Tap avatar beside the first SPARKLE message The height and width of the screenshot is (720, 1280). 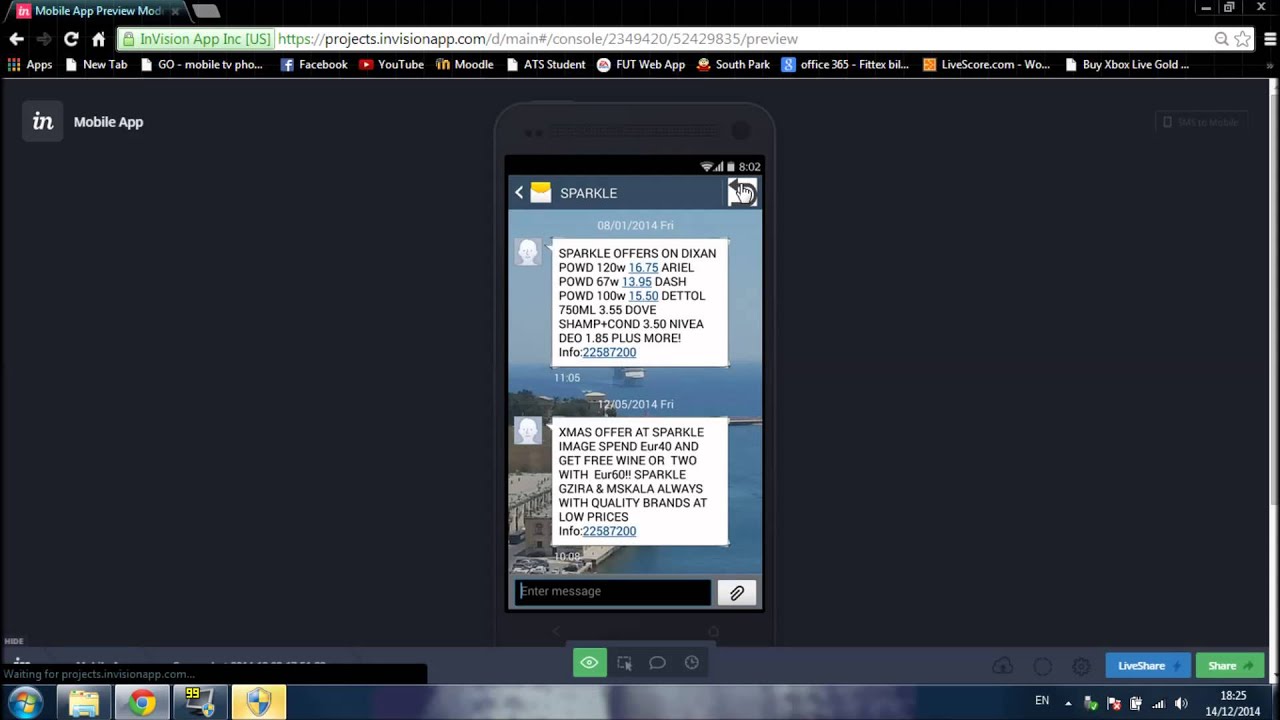click(x=528, y=252)
